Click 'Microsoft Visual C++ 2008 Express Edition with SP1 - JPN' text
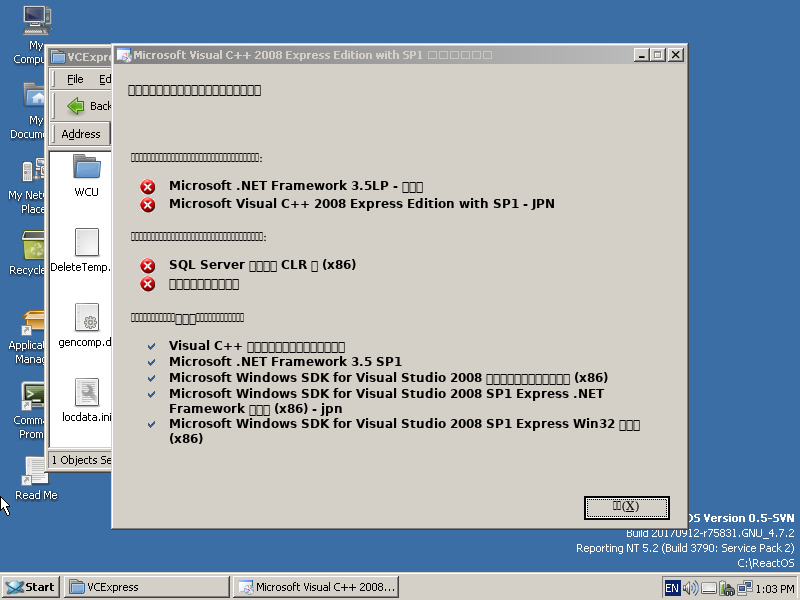This screenshot has height=600, width=800. tap(362, 204)
